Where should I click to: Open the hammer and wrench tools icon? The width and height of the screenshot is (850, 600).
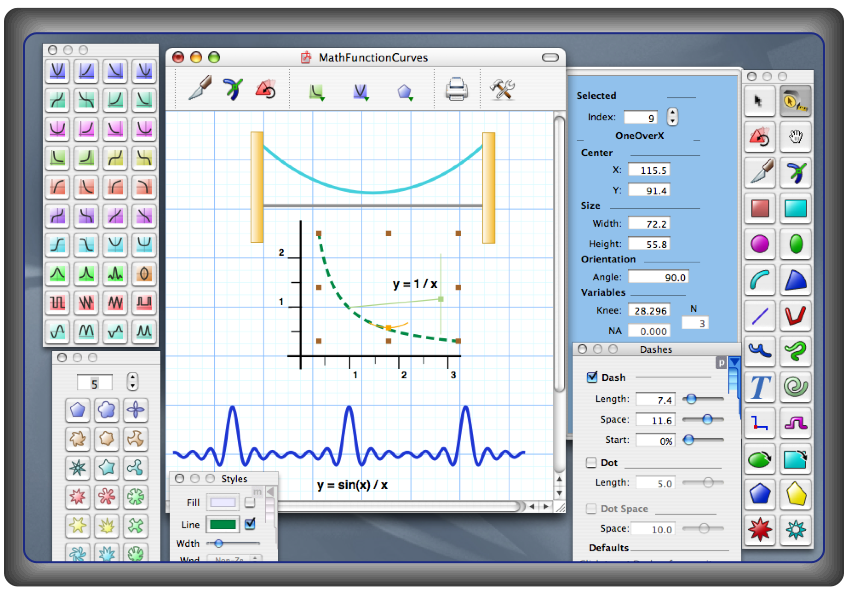[502, 89]
